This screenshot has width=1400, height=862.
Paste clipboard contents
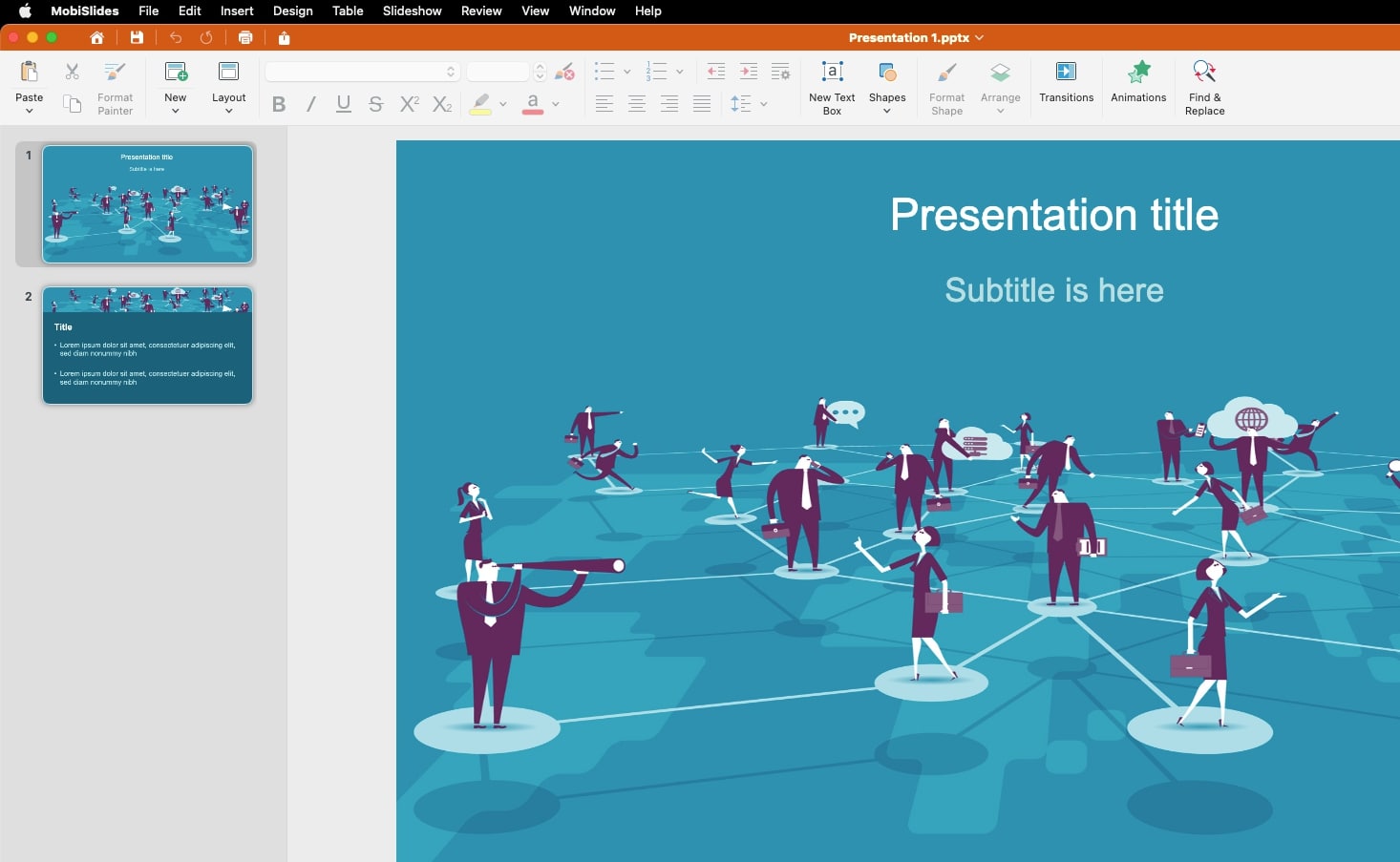30,79
